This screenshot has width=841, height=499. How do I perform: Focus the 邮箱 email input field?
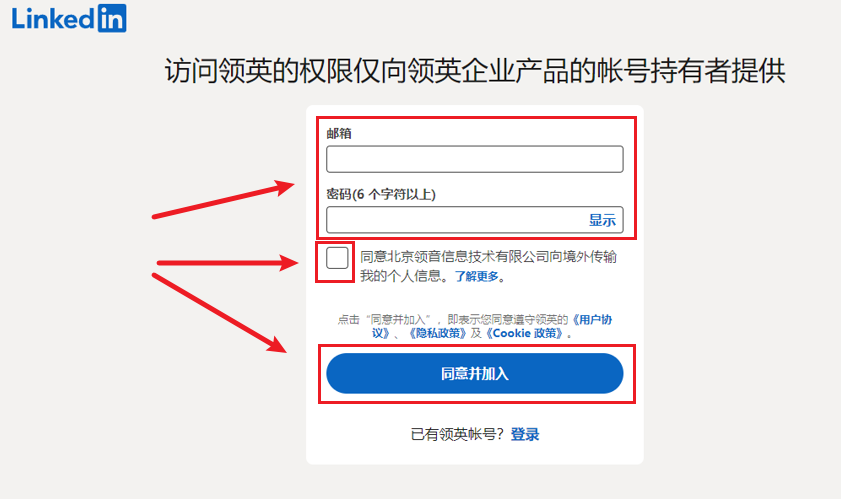coord(475,159)
